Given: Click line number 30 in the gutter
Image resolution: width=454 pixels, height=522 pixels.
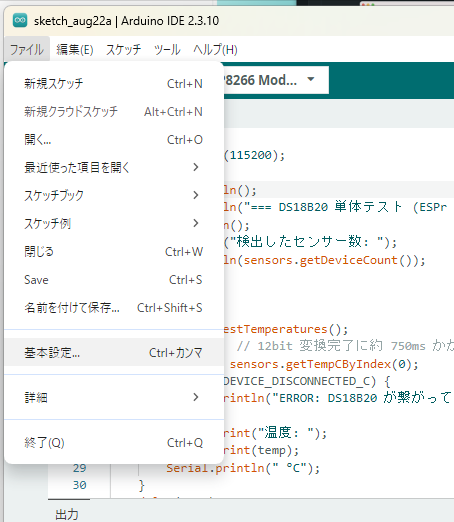Looking at the screenshot, I should 79,485.
